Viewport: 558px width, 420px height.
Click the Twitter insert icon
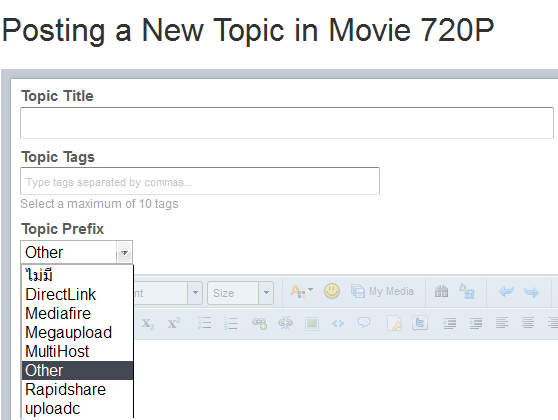pyautogui.click(x=420, y=323)
